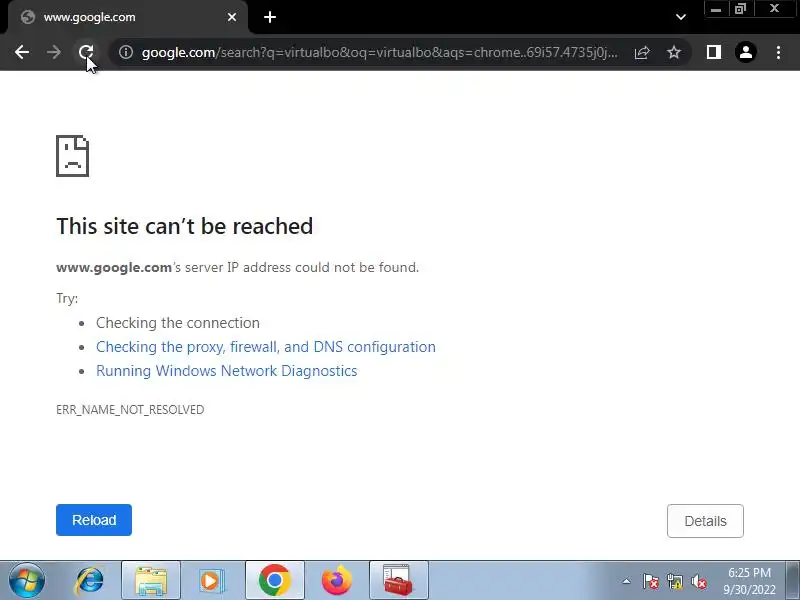
Task: Click the forward navigation arrow
Action: (x=54, y=52)
